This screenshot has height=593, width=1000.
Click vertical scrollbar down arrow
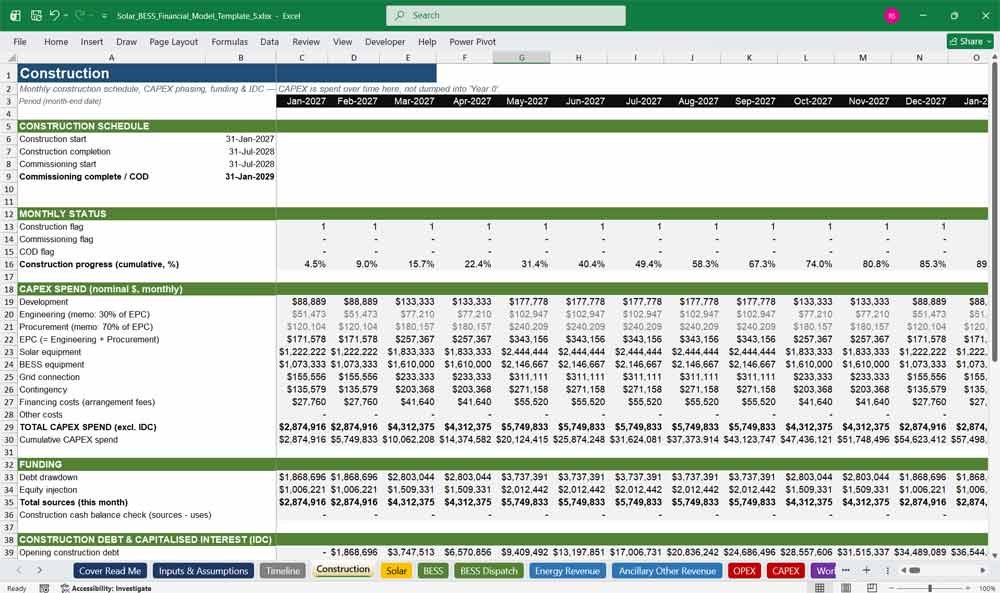(994, 555)
